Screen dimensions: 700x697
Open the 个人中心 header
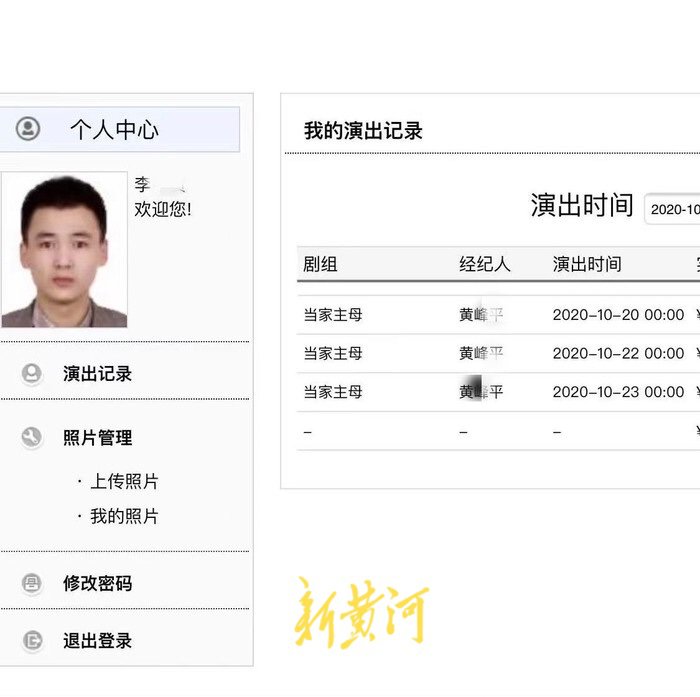(x=120, y=129)
